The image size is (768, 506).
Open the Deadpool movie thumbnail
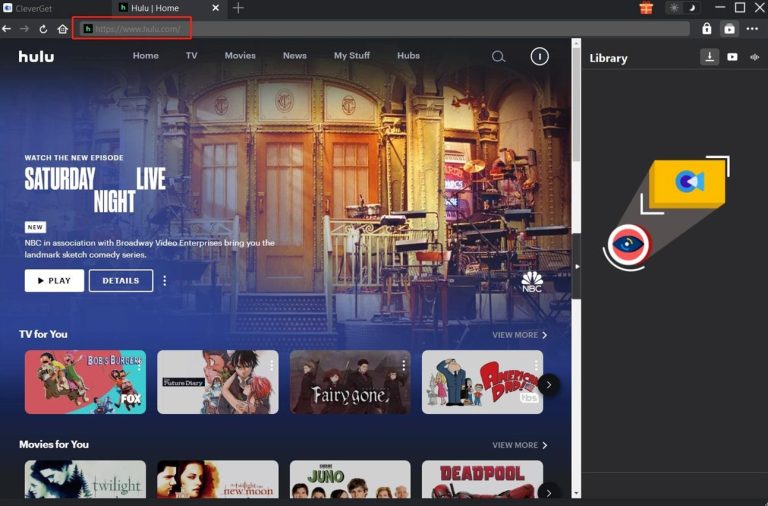pyautogui.click(x=482, y=480)
